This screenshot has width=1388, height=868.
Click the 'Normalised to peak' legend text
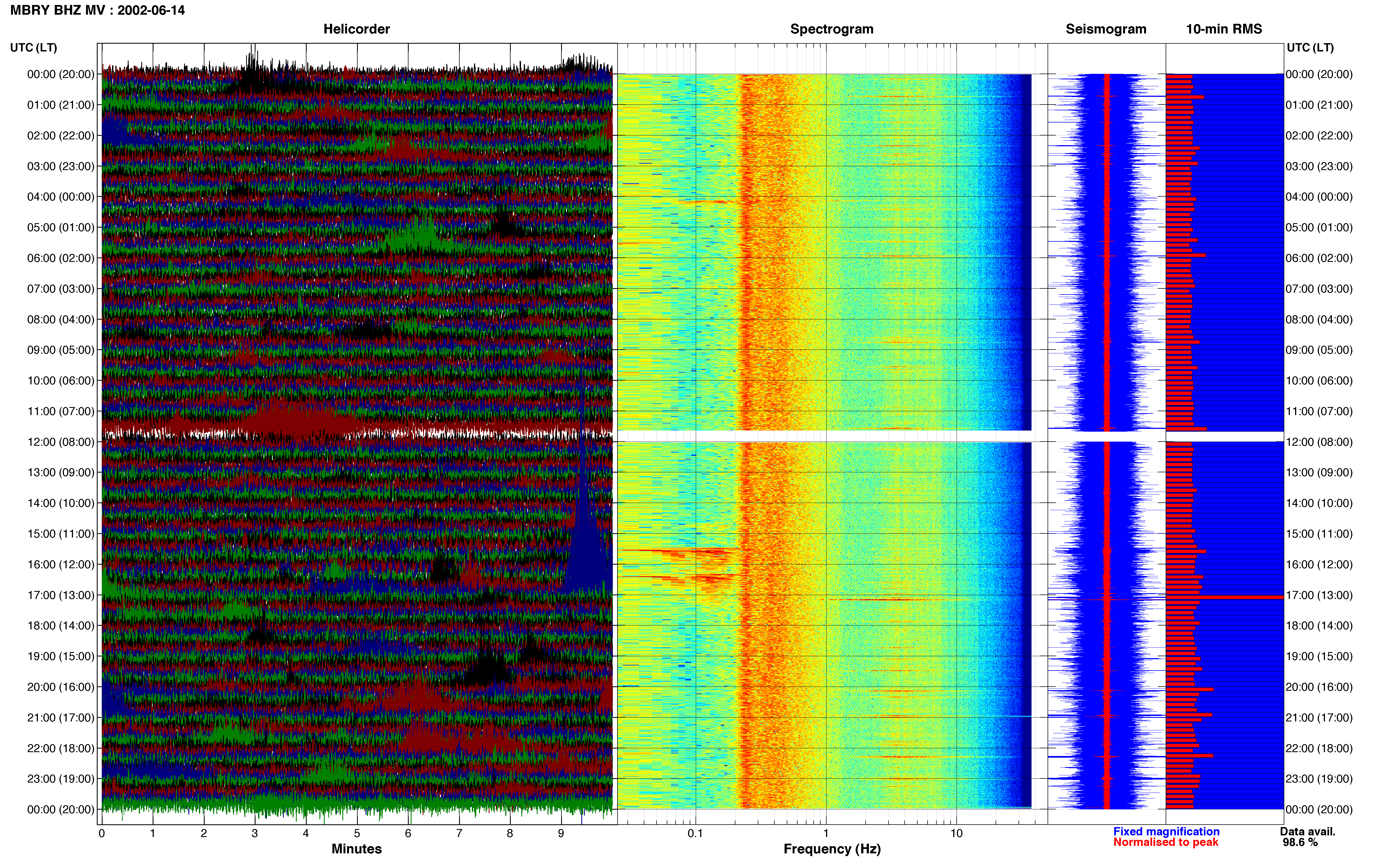[x=1165, y=843]
